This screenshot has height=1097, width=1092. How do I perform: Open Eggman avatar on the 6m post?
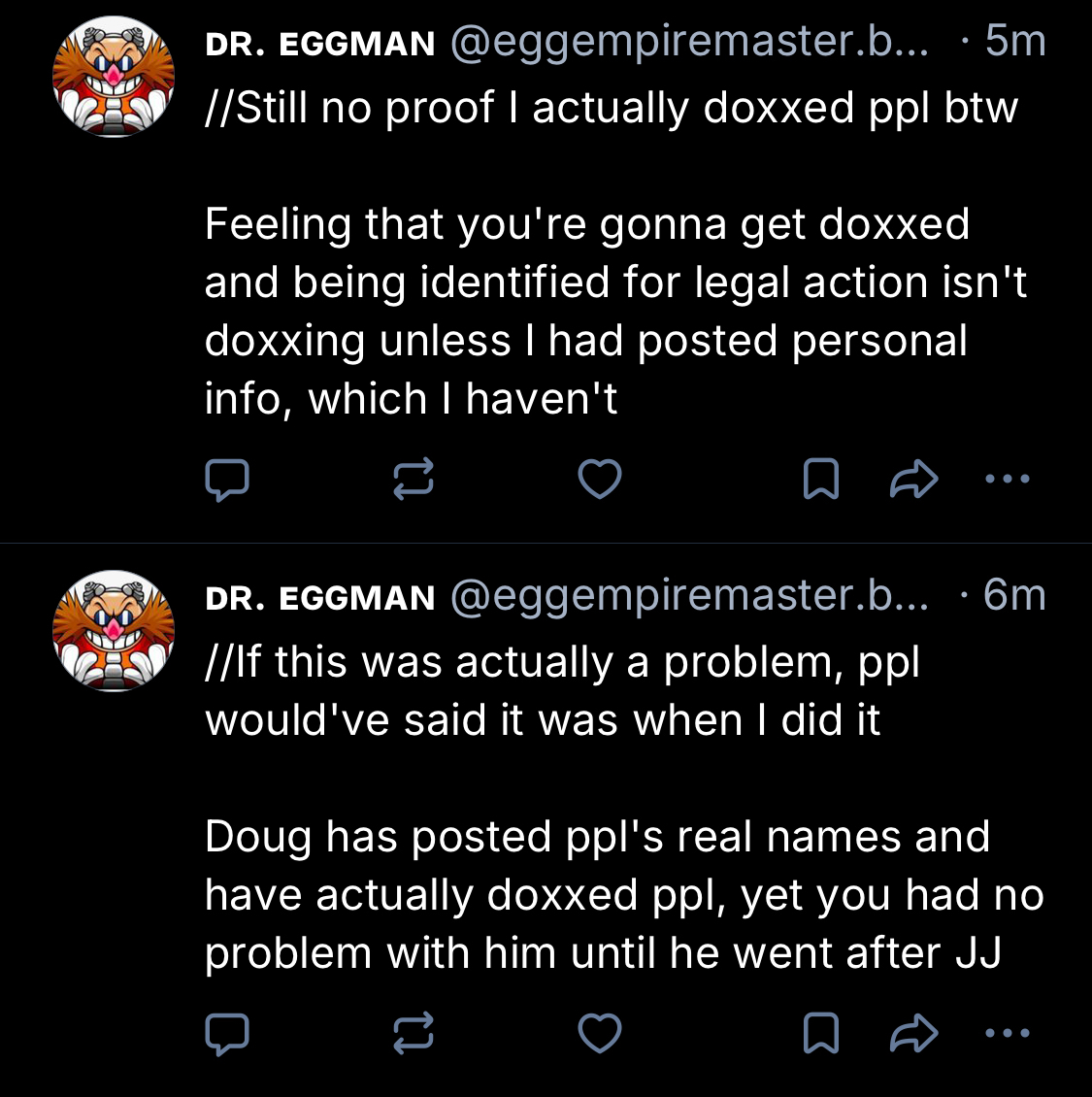(x=114, y=631)
